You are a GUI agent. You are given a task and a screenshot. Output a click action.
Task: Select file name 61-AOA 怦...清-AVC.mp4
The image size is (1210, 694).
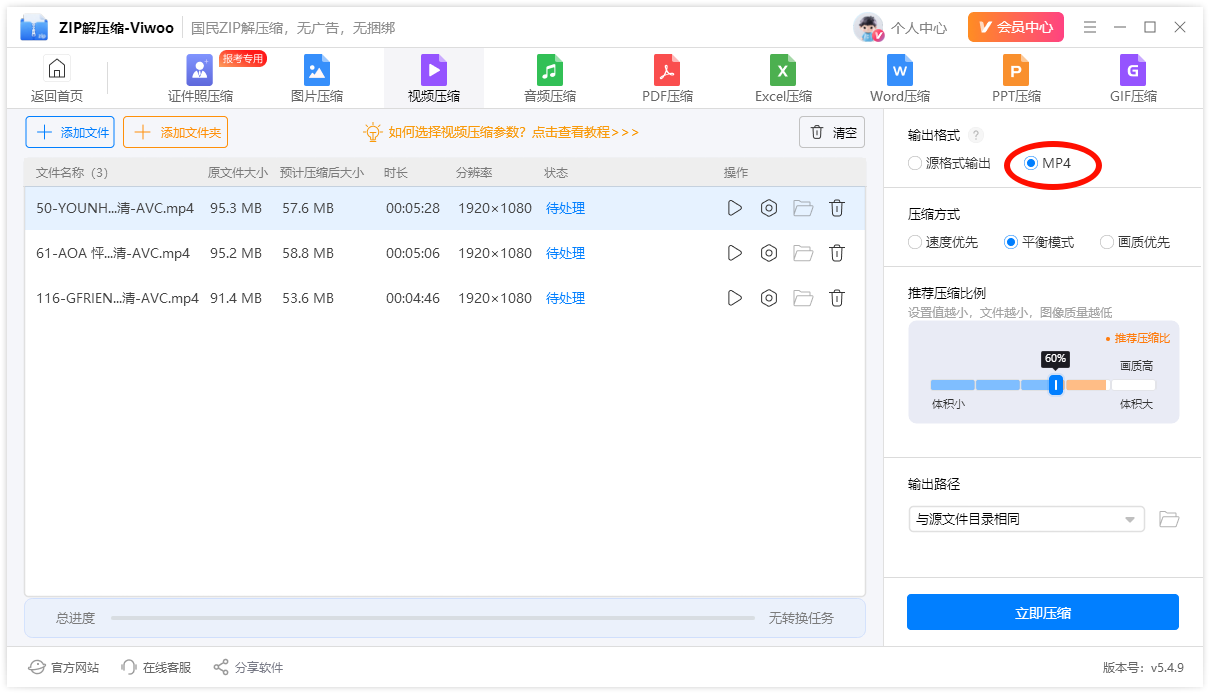[113, 253]
